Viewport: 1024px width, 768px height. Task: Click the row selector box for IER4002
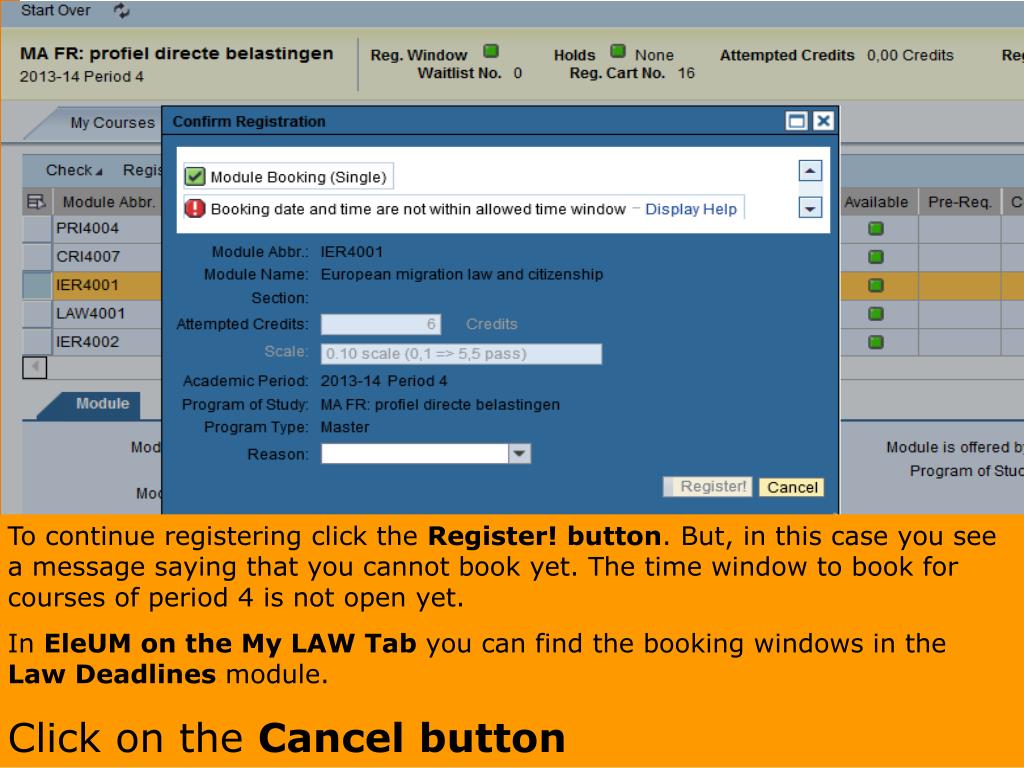pos(37,342)
